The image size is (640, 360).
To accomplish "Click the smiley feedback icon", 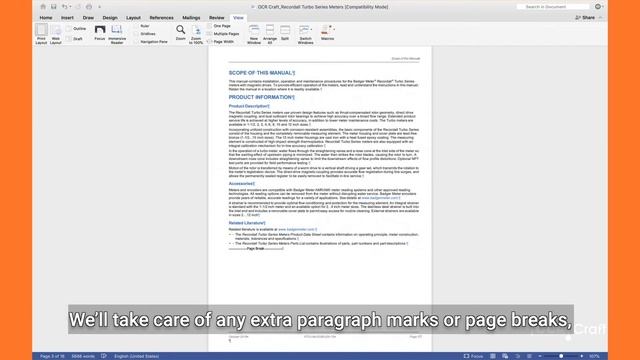I will 598,7.
